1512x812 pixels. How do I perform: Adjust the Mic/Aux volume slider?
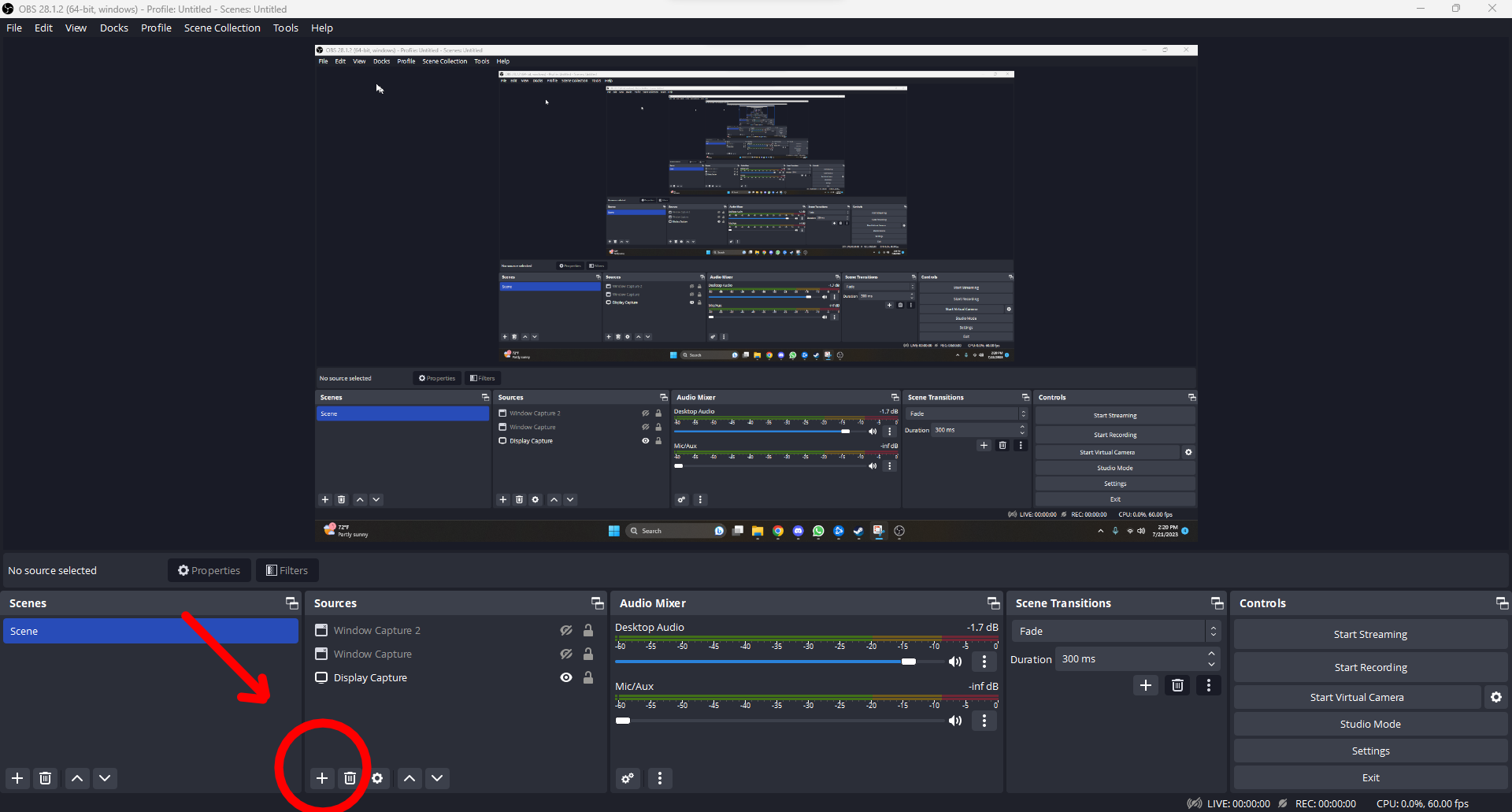click(x=780, y=721)
